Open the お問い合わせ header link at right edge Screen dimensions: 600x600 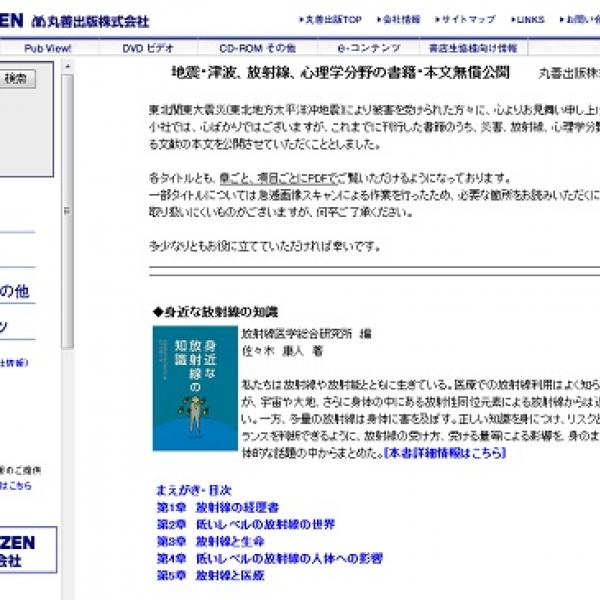coord(579,20)
